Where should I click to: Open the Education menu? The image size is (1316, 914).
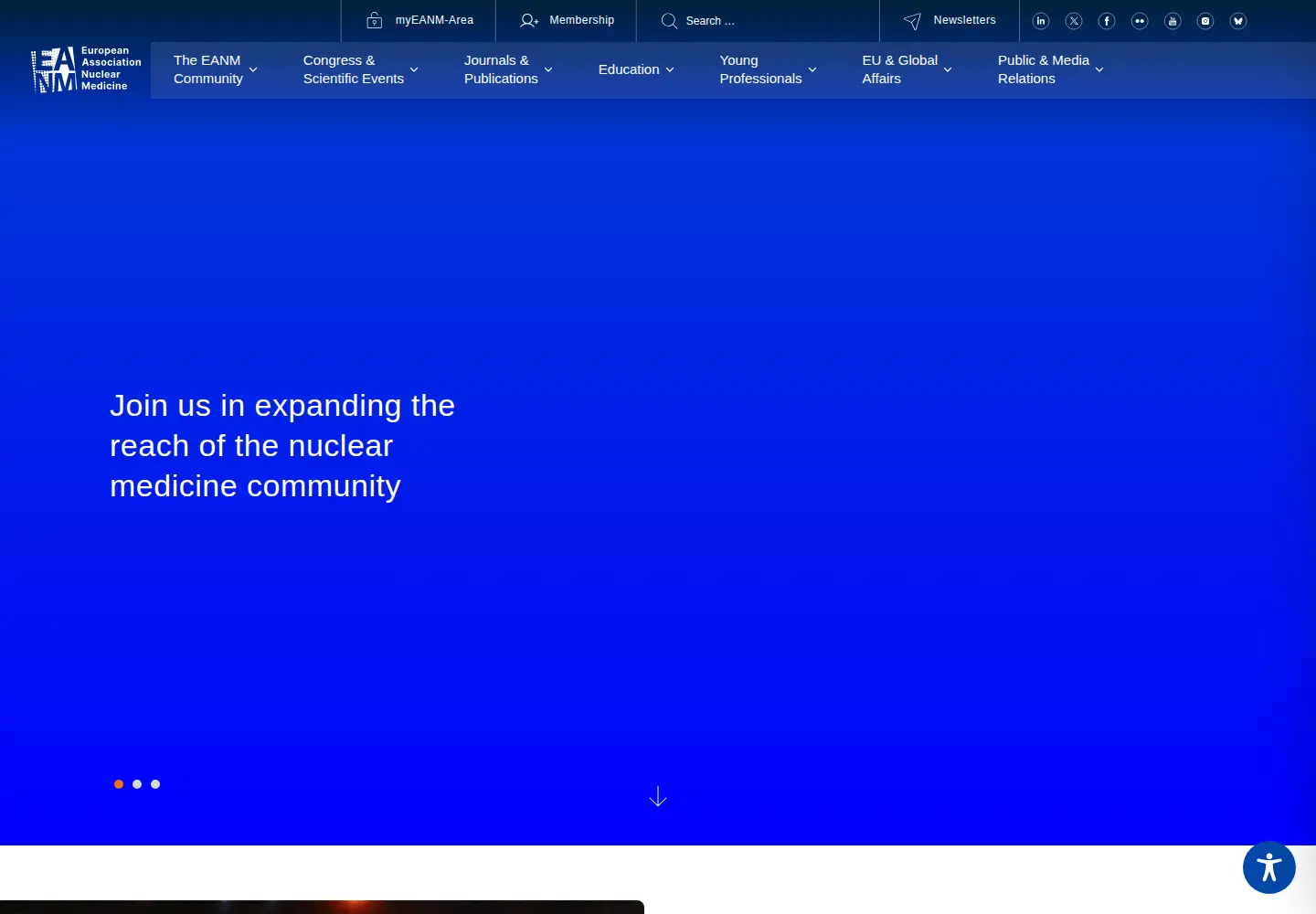tap(629, 69)
